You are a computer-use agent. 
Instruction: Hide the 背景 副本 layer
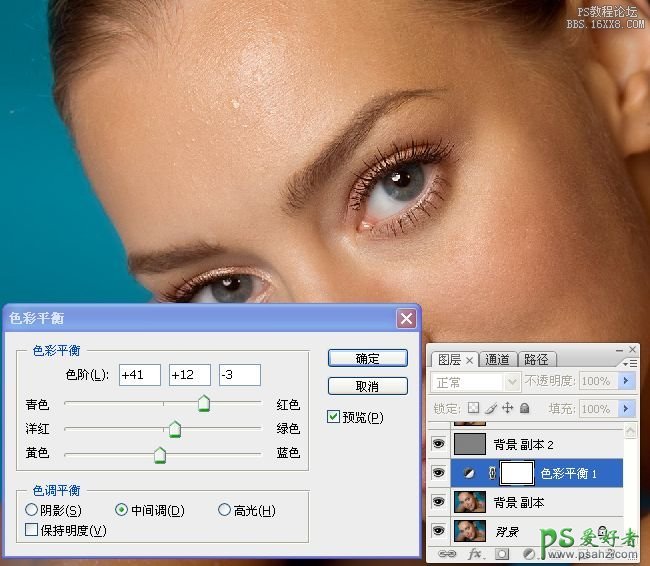click(x=438, y=502)
